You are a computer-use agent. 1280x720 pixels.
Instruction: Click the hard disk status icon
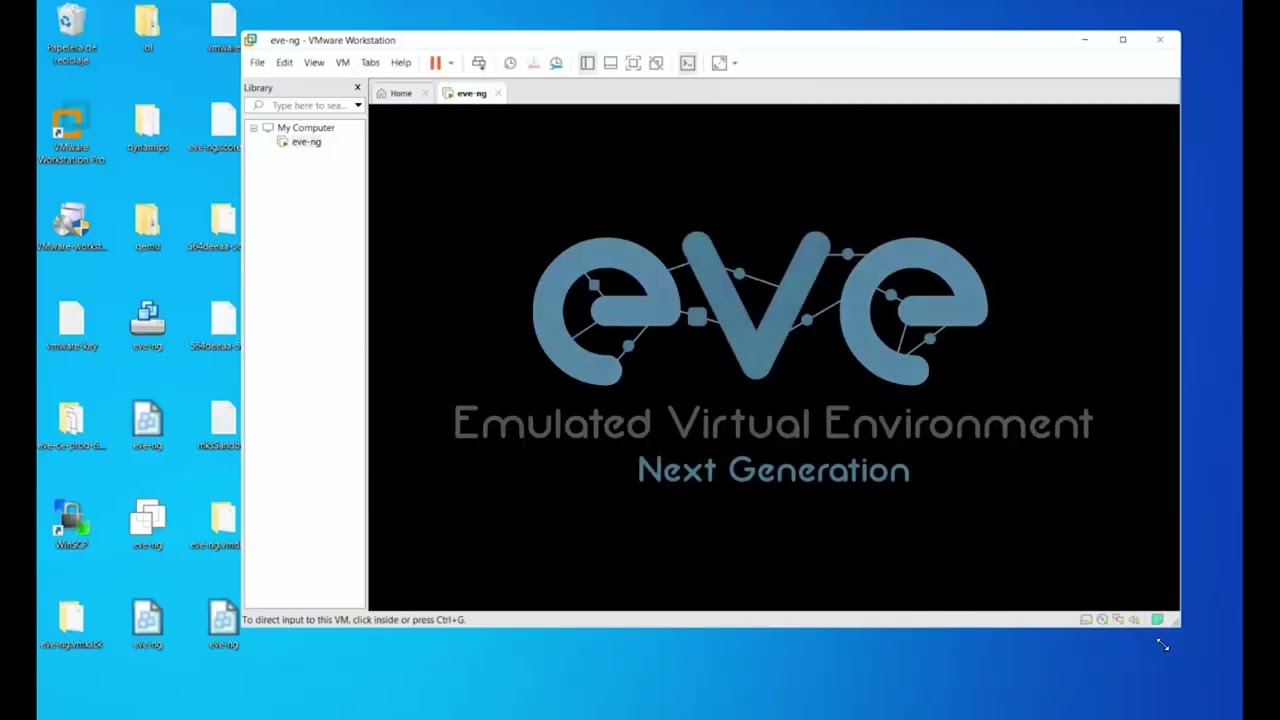(x=1086, y=620)
